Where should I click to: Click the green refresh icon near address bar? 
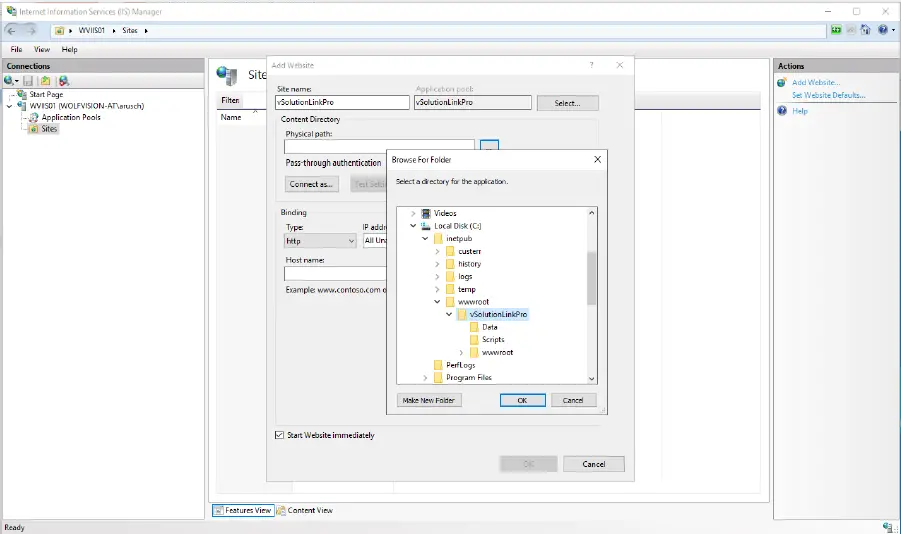(836, 30)
